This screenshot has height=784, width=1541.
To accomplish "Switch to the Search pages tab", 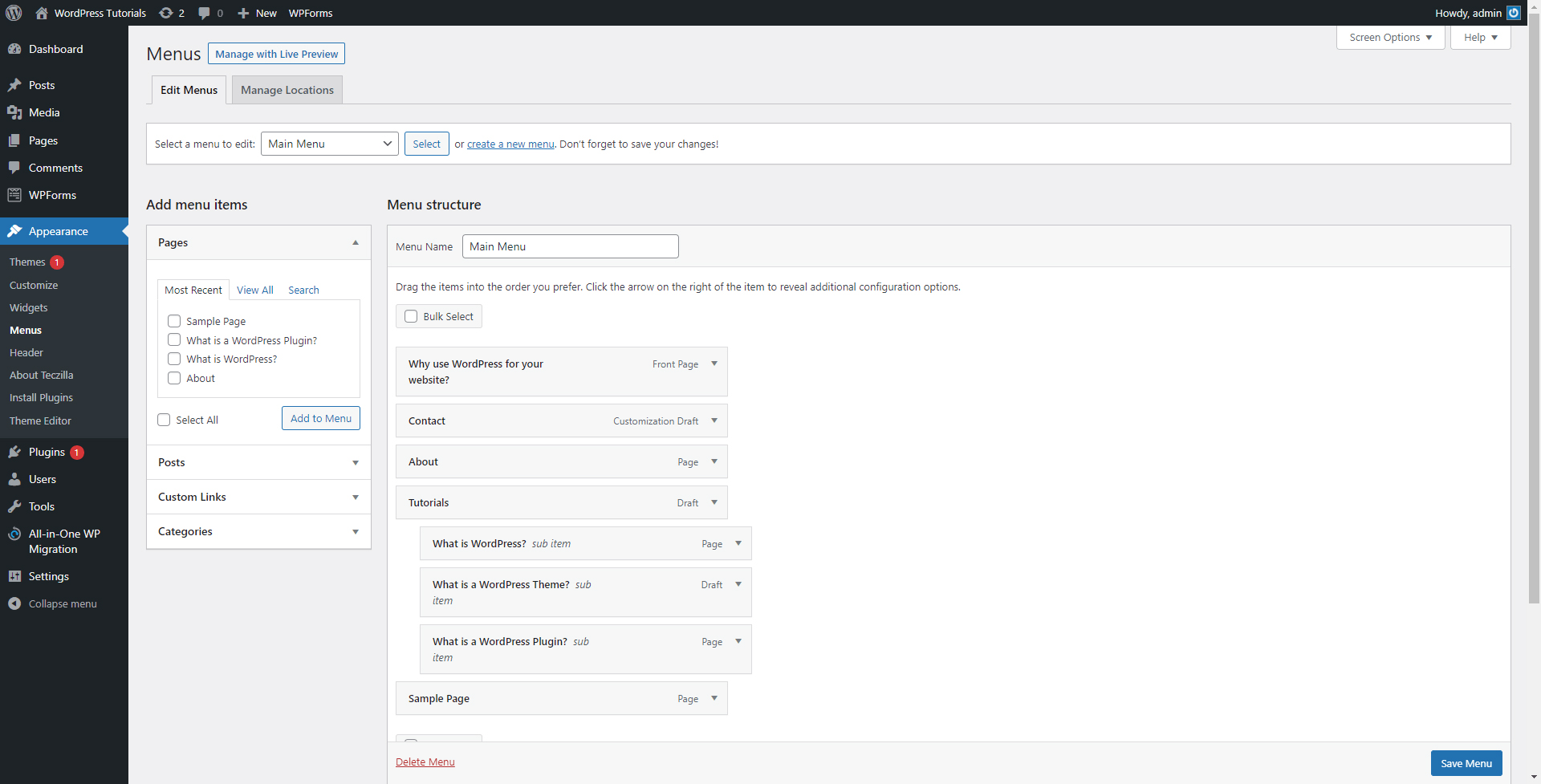I will 303,290.
